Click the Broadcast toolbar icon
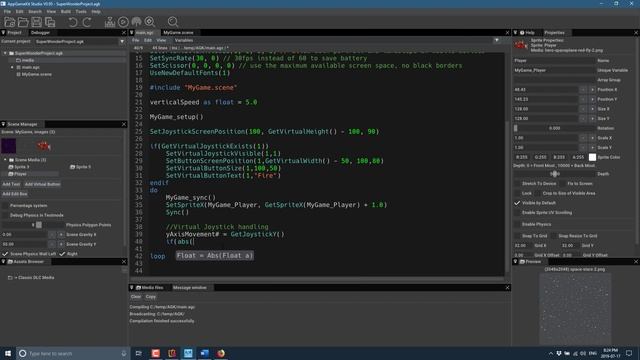 136,22
